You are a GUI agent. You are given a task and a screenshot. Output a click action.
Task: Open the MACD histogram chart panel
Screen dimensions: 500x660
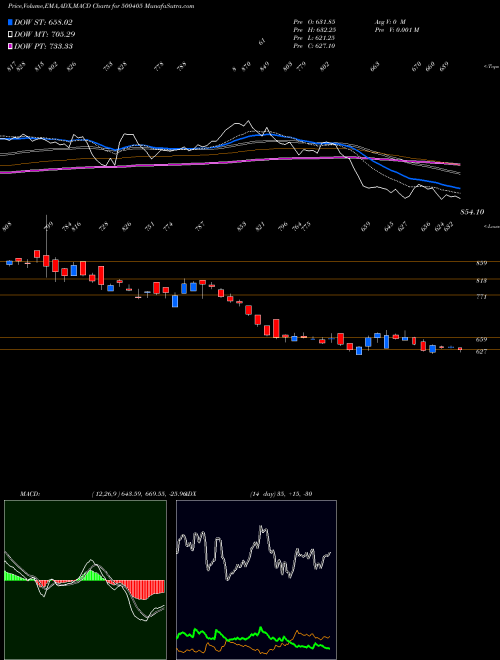click(85, 580)
